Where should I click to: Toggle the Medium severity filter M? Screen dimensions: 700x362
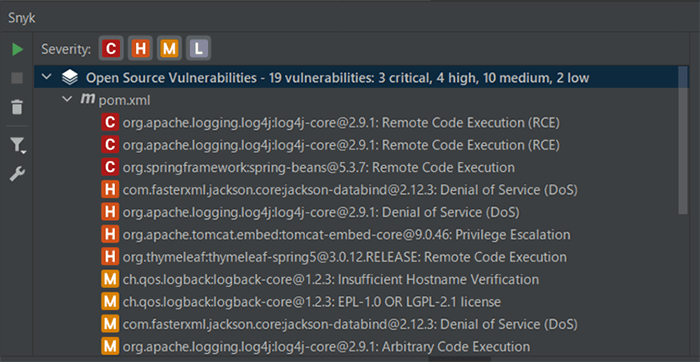click(x=169, y=48)
